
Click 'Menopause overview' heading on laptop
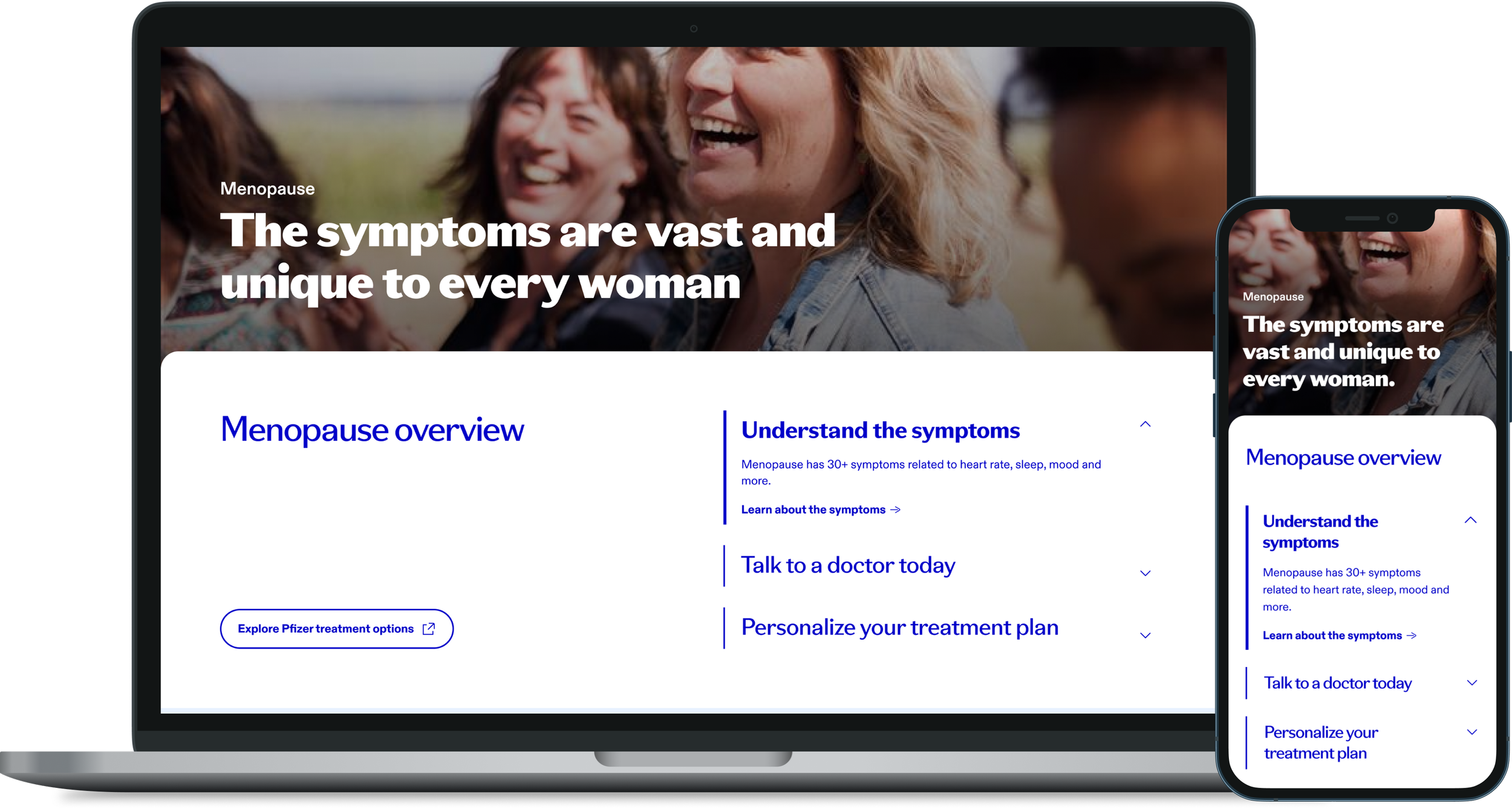[372, 430]
